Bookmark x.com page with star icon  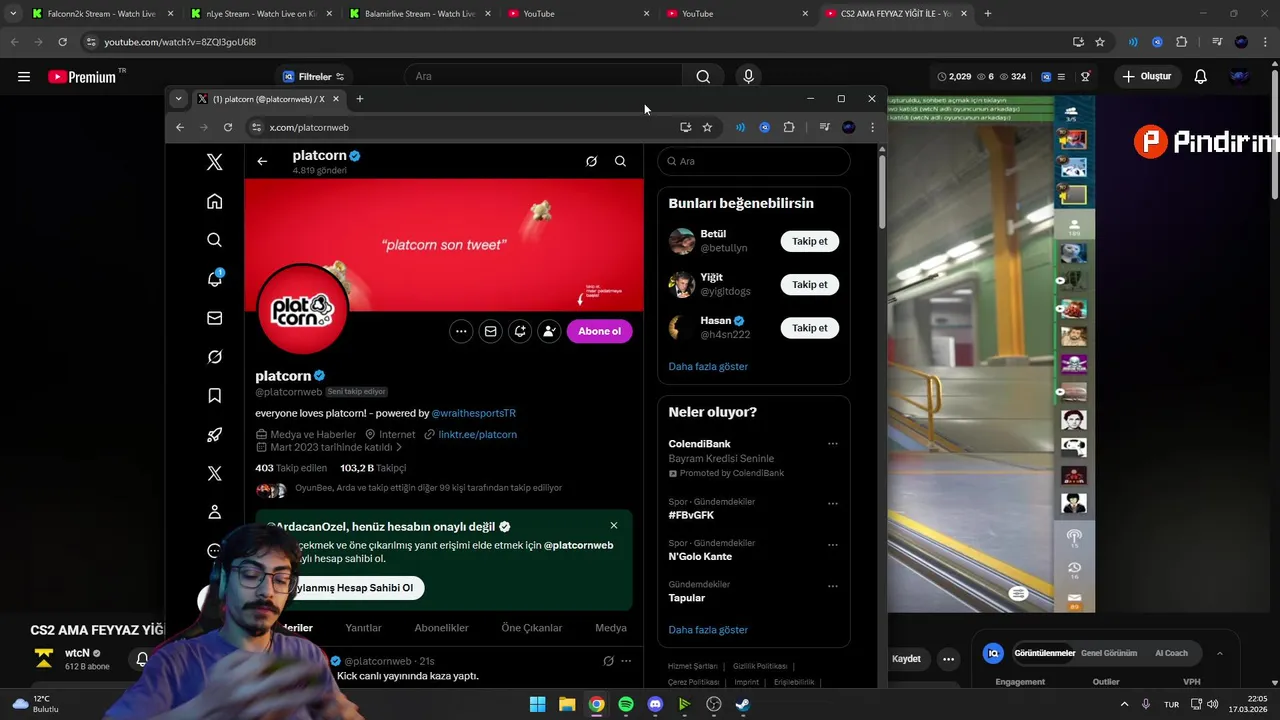pos(707,127)
